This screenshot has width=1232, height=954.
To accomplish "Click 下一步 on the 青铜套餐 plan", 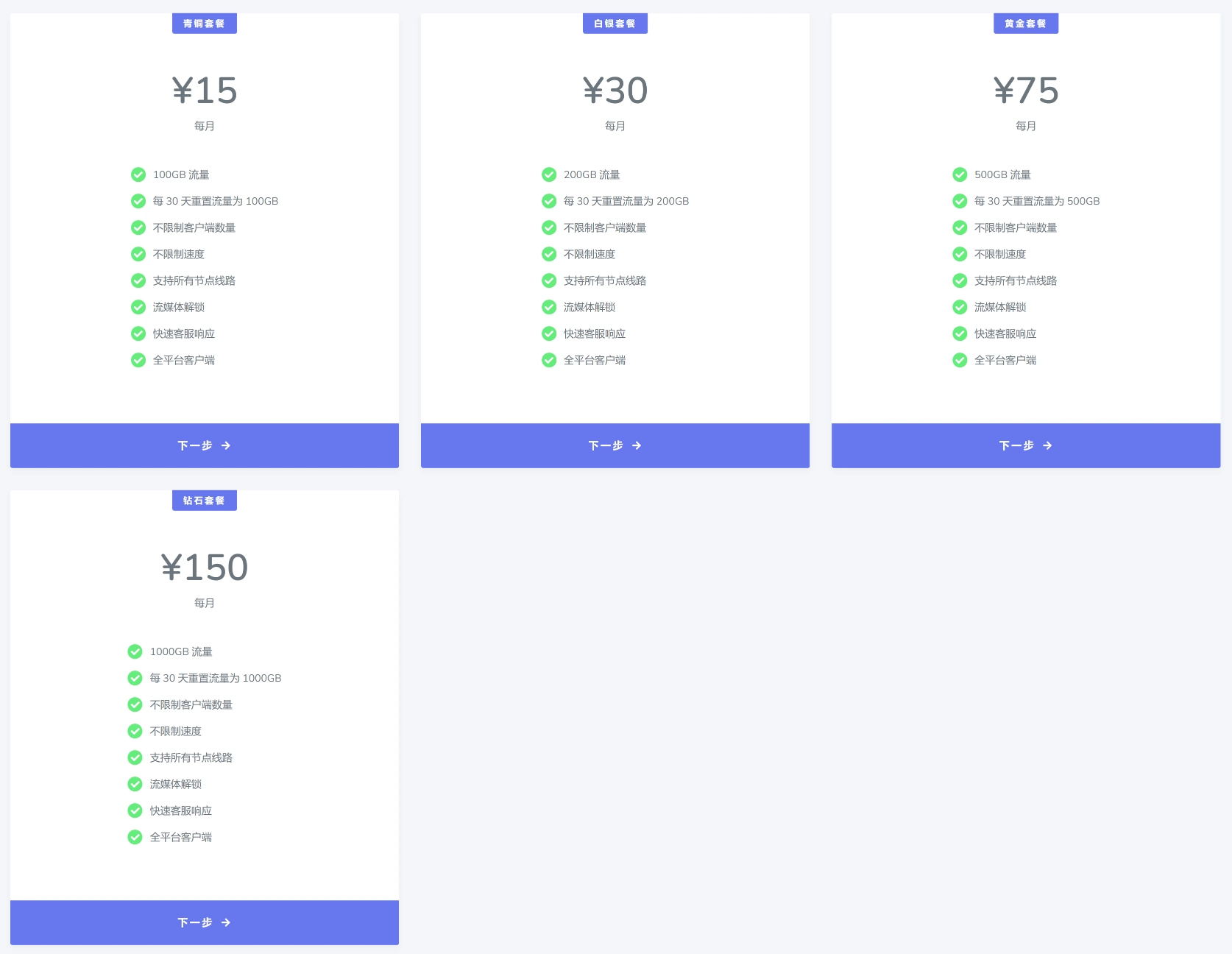I will coord(204,445).
